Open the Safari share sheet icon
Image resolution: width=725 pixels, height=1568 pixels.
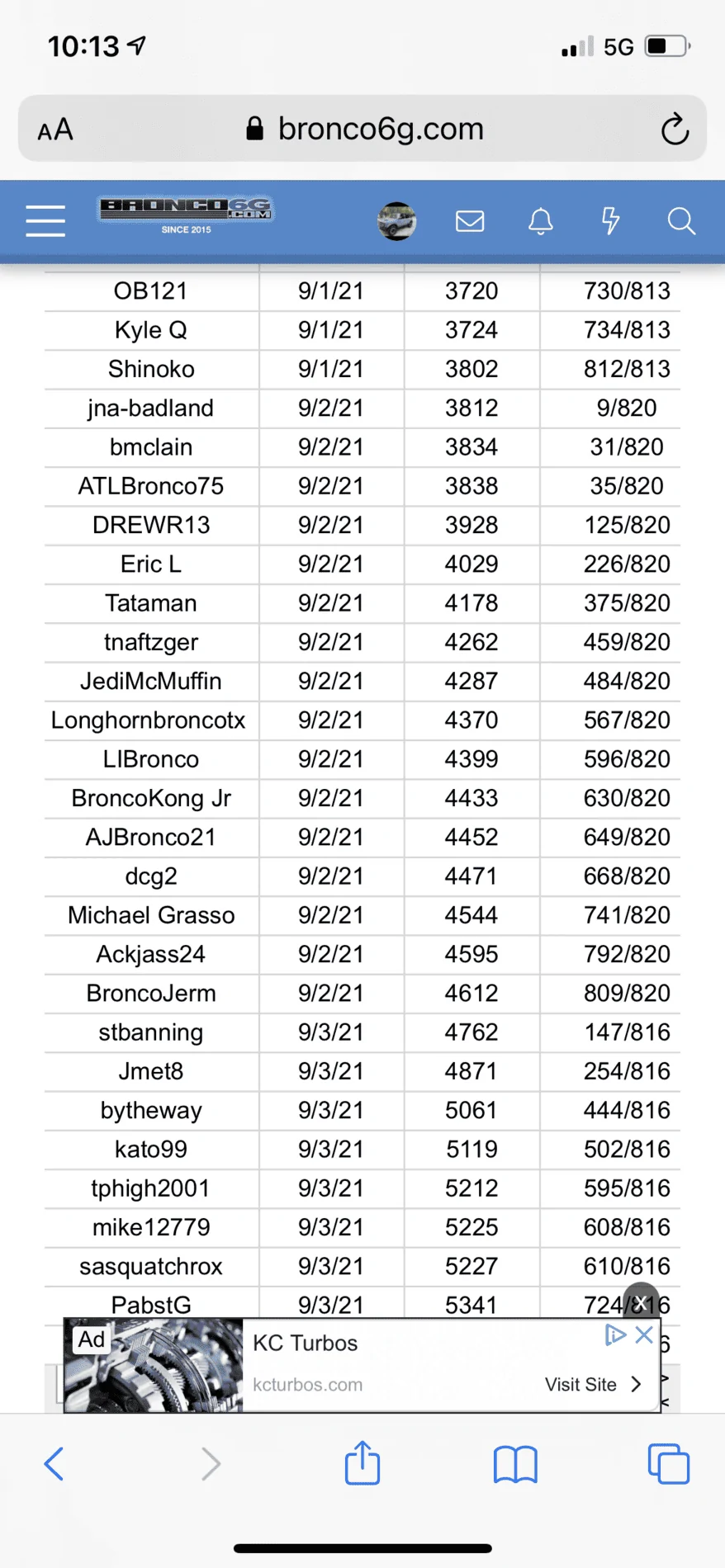362,1462
